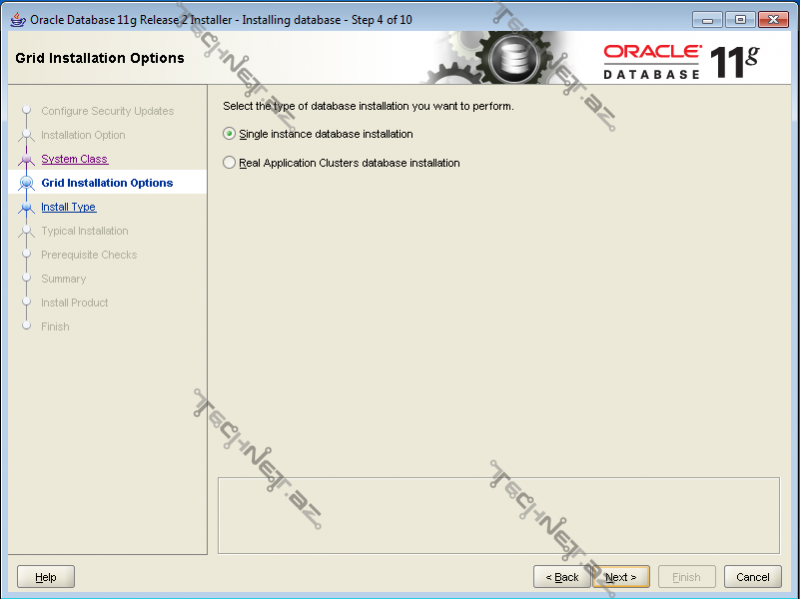The width and height of the screenshot is (800, 599).
Task: Open the System Class step link
Action: coord(74,159)
